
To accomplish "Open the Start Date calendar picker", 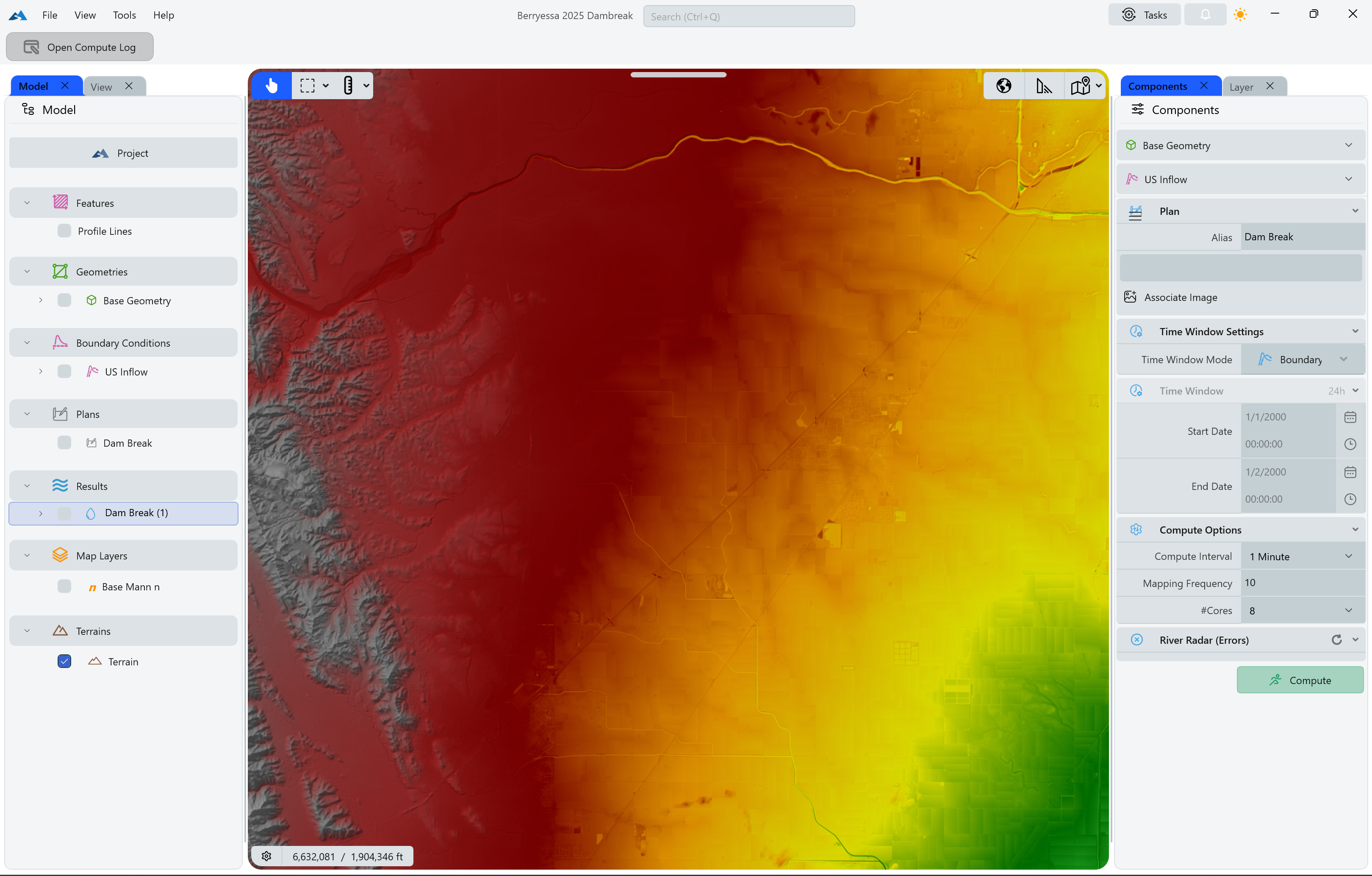I will coord(1350,417).
